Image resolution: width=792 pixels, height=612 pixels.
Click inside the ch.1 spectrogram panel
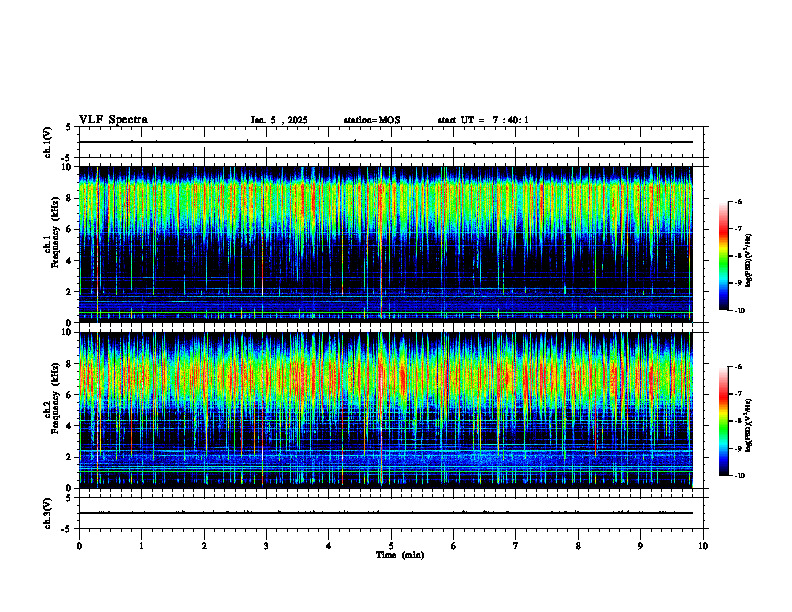click(x=385, y=244)
